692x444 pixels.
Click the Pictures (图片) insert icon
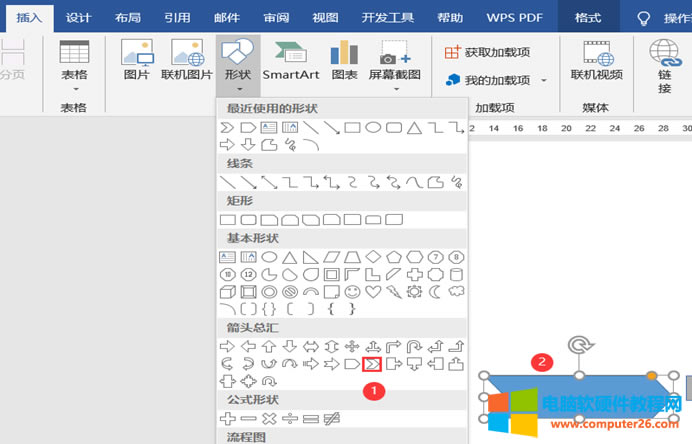136,60
